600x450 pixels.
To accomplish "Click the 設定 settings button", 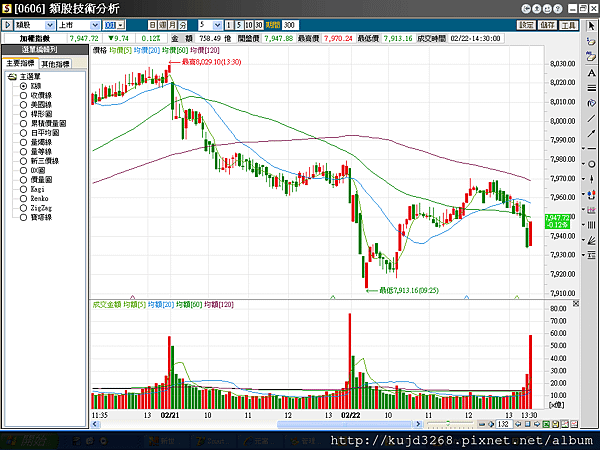I will pyautogui.click(x=526, y=25).
